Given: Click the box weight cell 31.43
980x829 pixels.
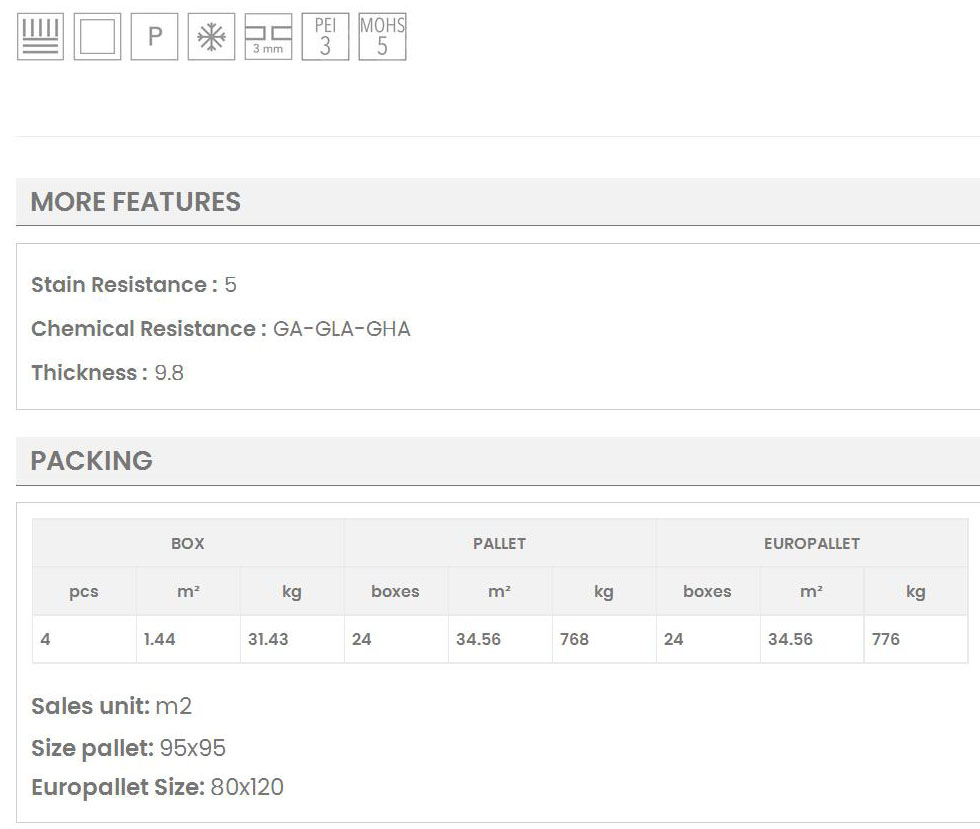Looking at the screenshot, I should [x=268, y=639].
